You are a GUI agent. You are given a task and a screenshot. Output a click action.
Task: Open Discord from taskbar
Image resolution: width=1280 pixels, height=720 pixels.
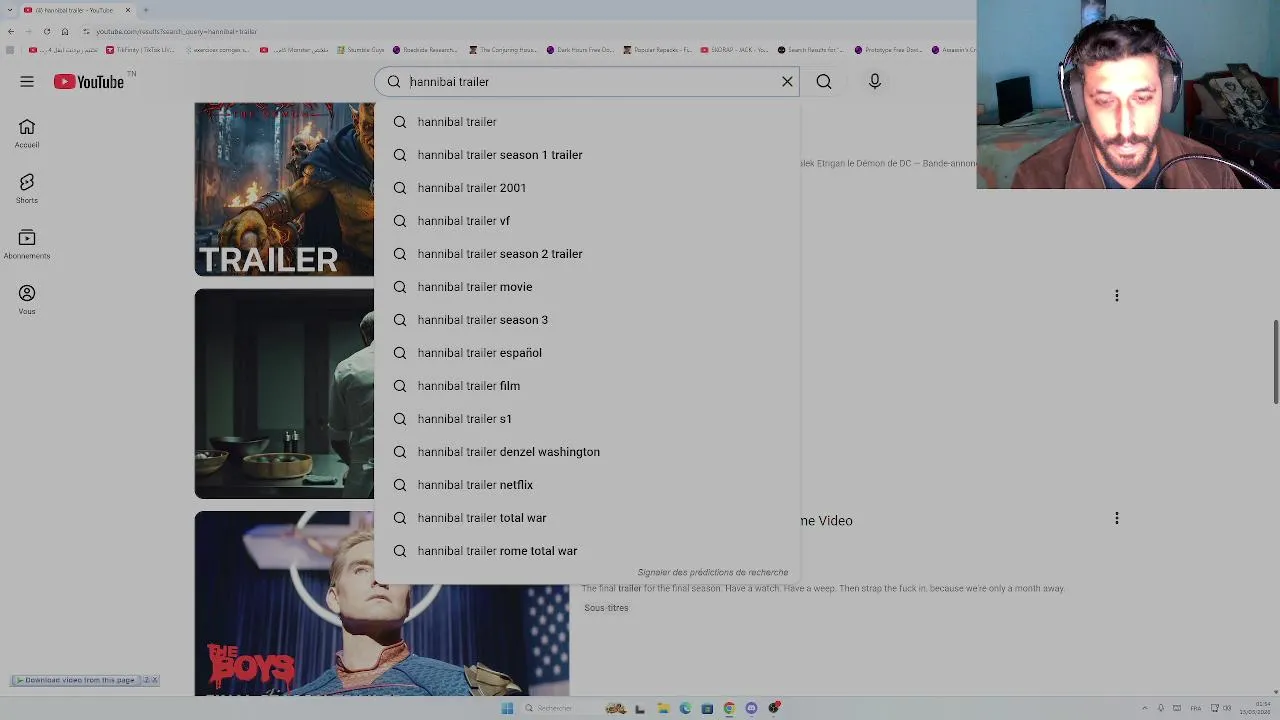(751, 708)
